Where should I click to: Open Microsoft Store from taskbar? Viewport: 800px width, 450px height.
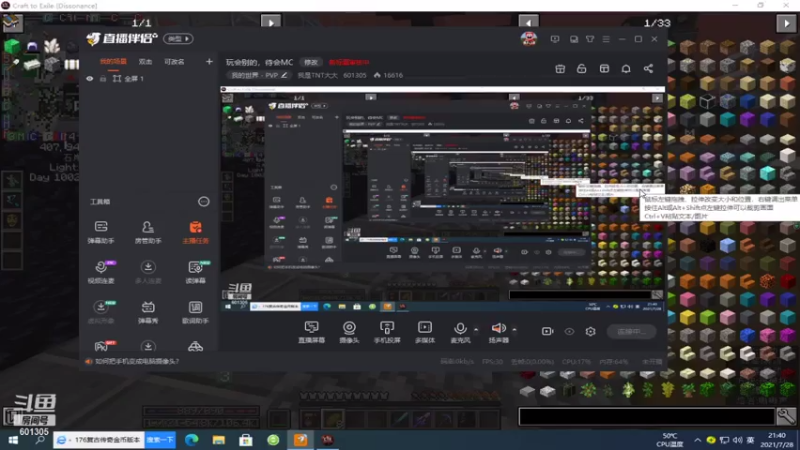tap(246, 440)
